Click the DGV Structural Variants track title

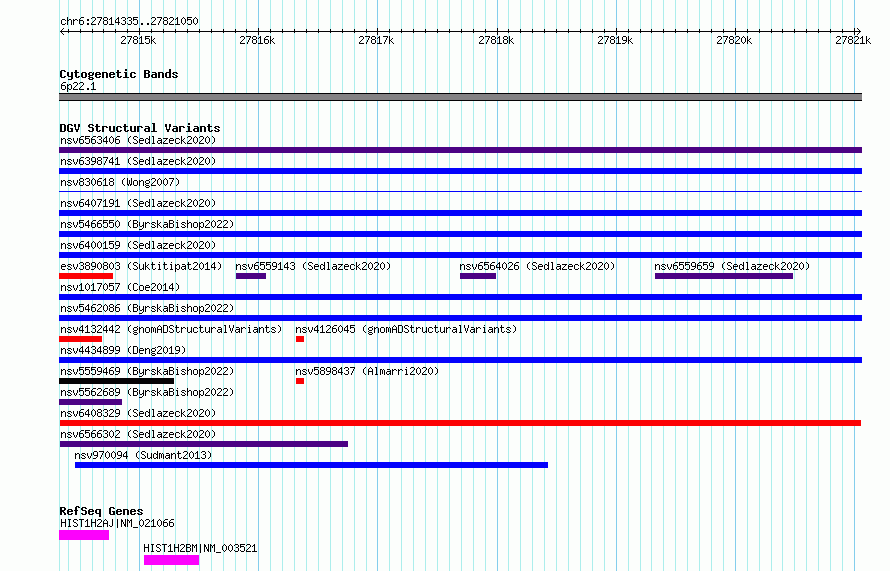click(x=140, y=128)
